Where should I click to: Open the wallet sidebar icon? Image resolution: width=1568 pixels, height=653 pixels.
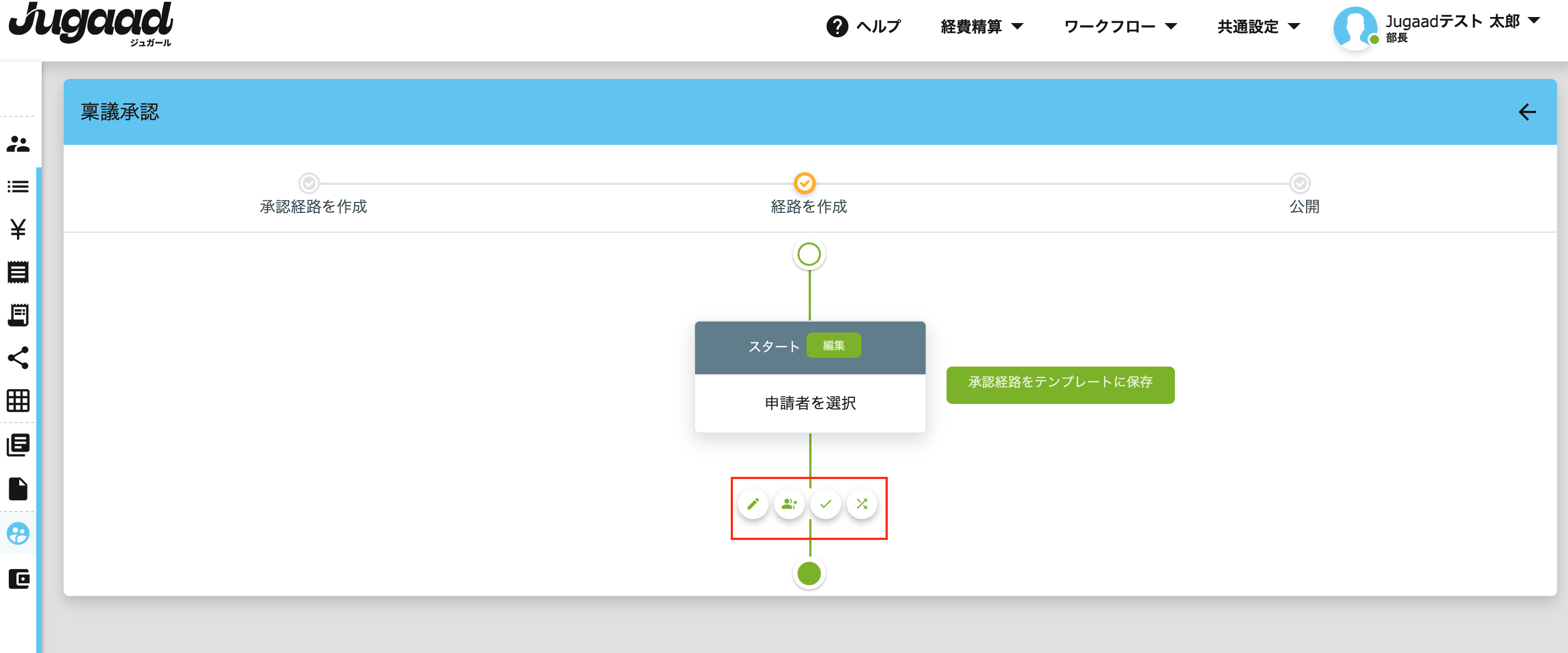[18, 579]
